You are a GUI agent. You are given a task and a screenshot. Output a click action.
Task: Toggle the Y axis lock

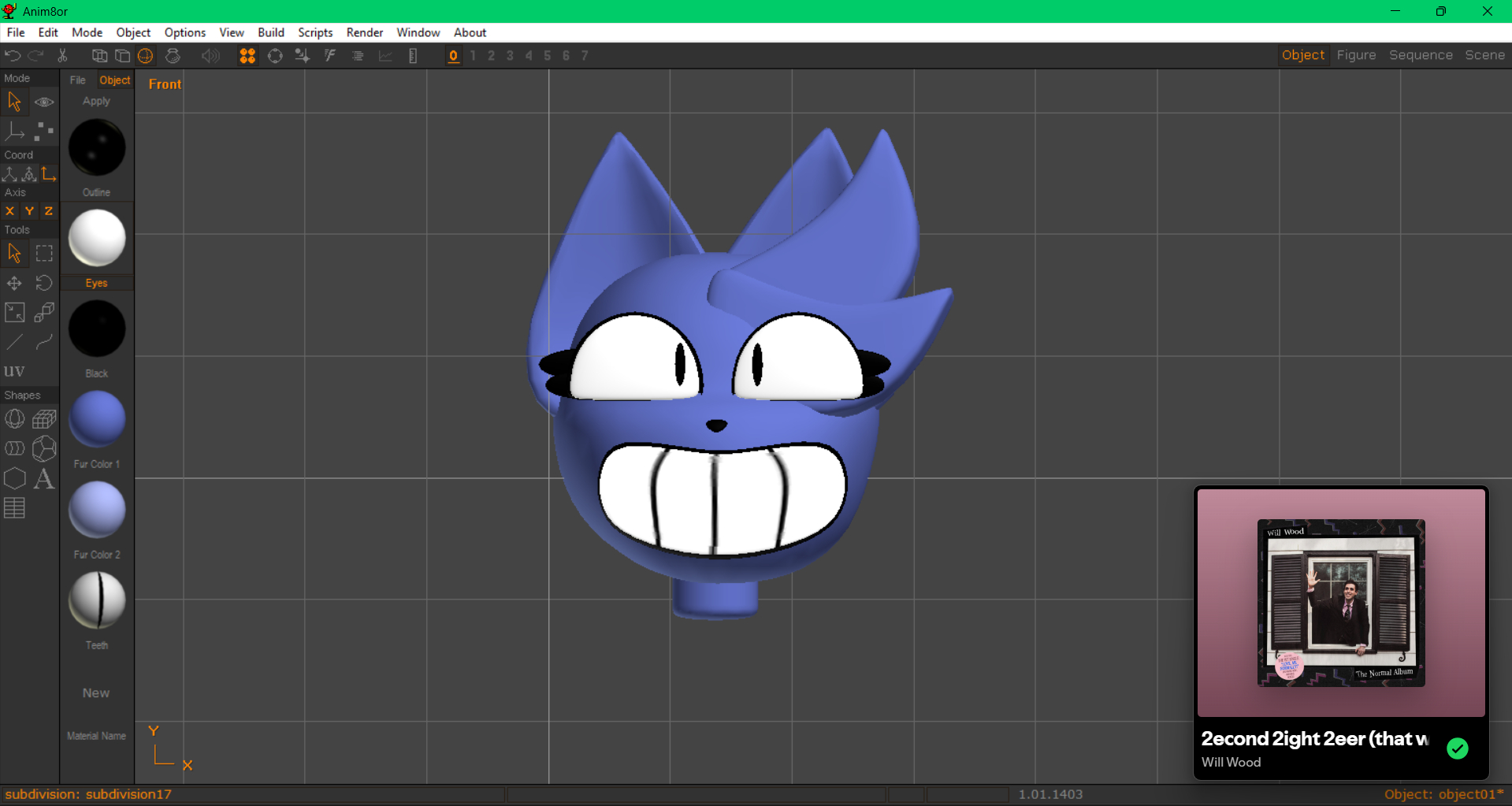pyautogui.click(x=29, y=211)
